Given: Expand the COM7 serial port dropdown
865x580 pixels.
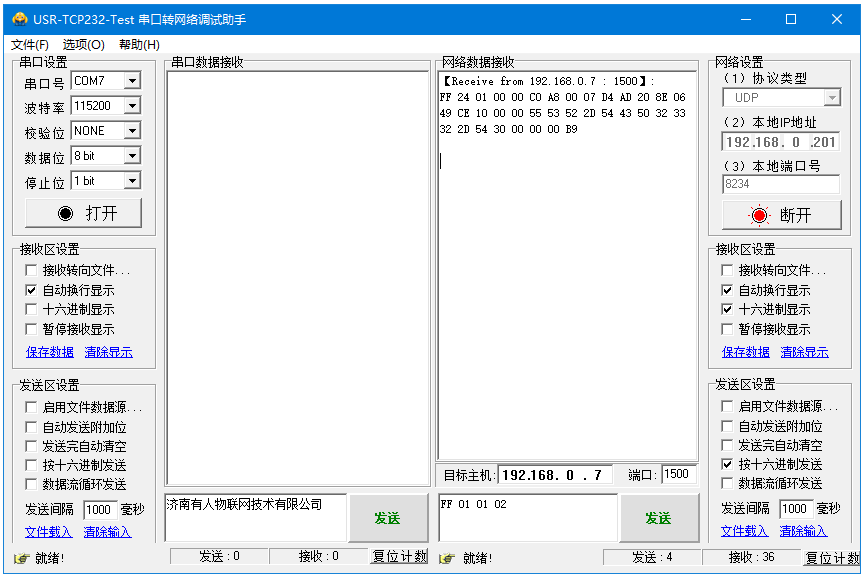Looking at the screenshot, I should (x=132, y=81).
